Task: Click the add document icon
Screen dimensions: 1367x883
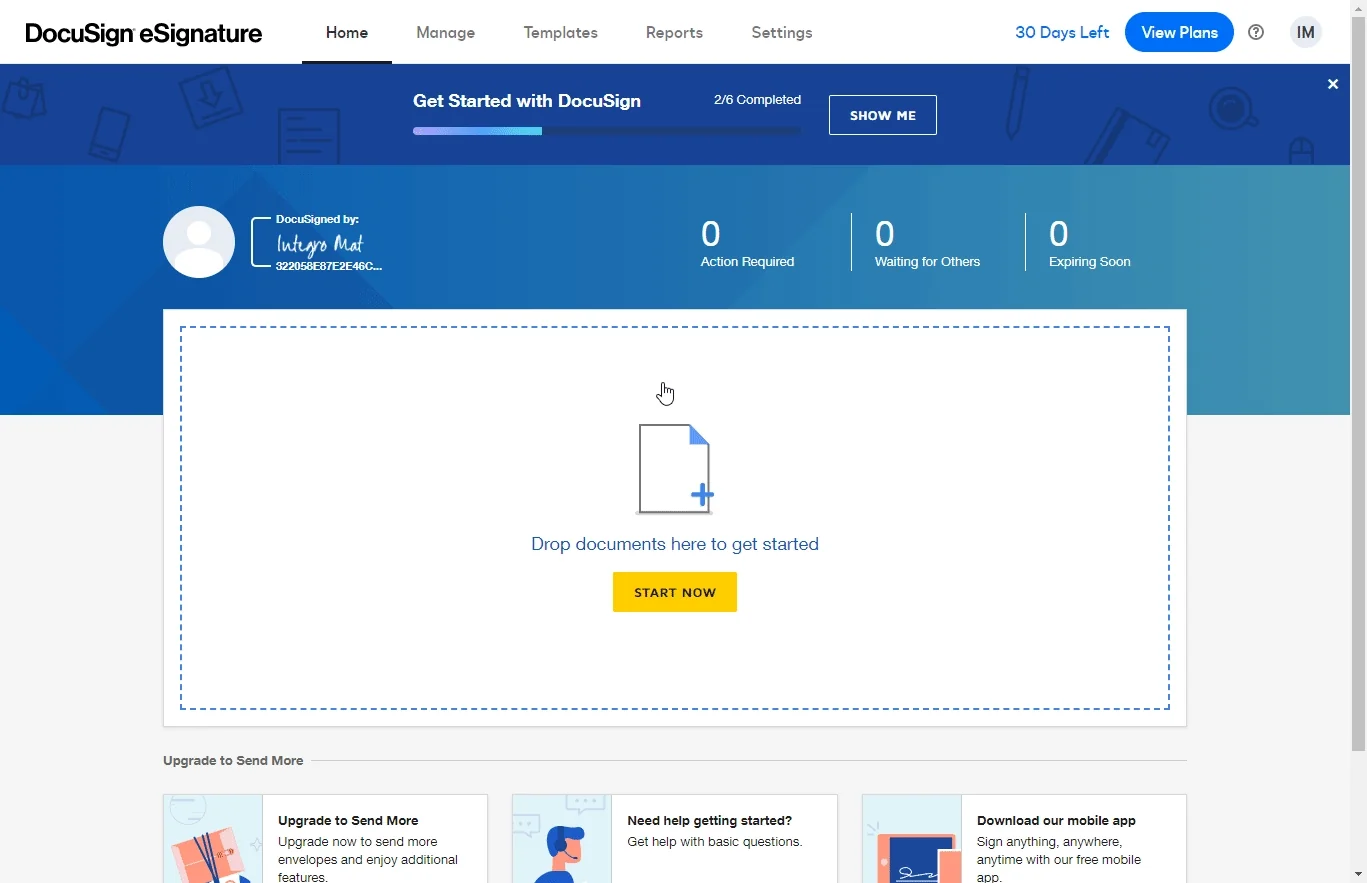Action: tap(675, 469)
